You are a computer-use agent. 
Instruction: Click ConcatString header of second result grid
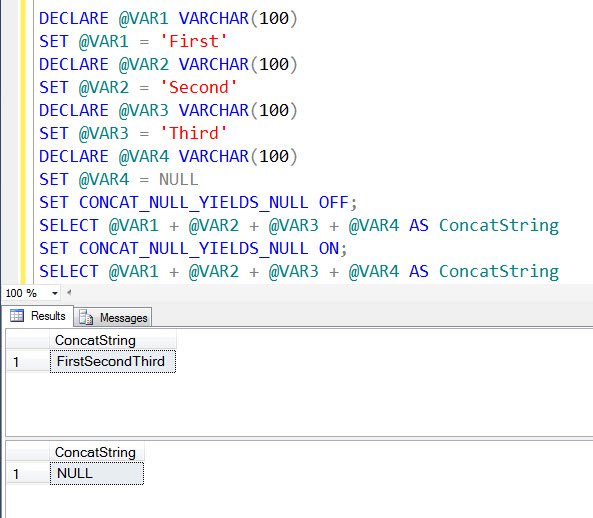click(97, 452)
